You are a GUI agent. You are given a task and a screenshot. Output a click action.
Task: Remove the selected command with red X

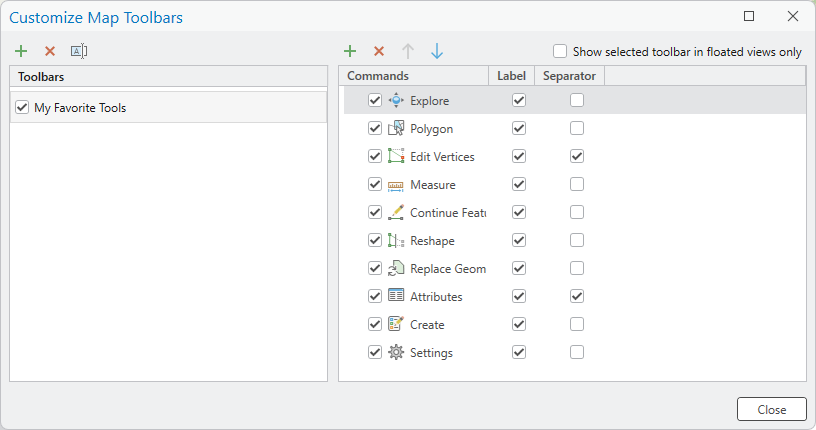coord(379,51)
